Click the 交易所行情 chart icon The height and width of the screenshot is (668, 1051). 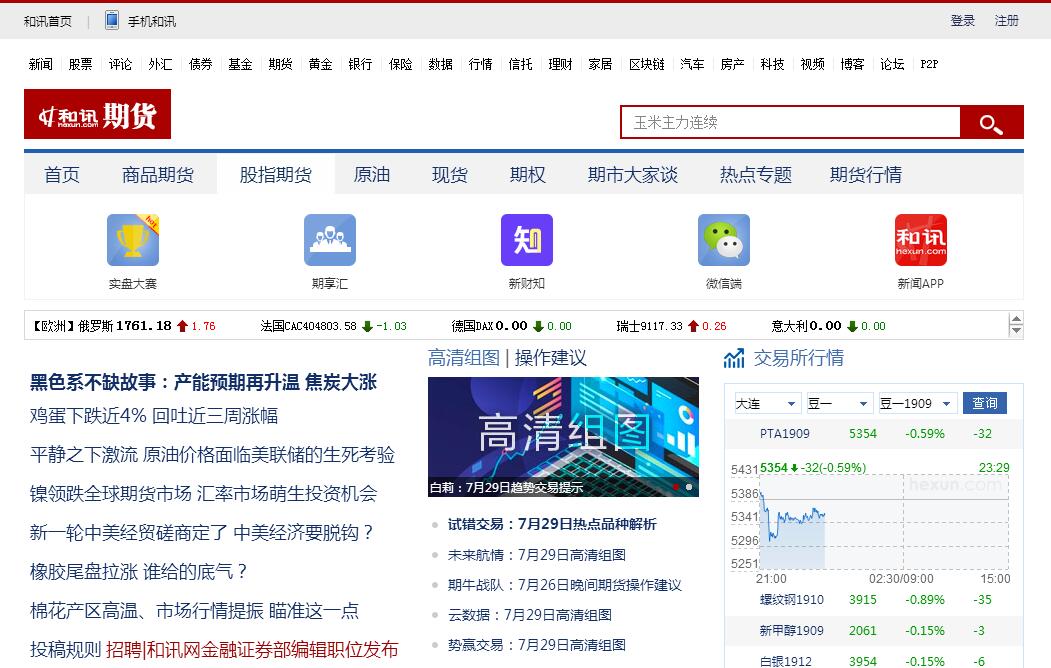point(734,358)
